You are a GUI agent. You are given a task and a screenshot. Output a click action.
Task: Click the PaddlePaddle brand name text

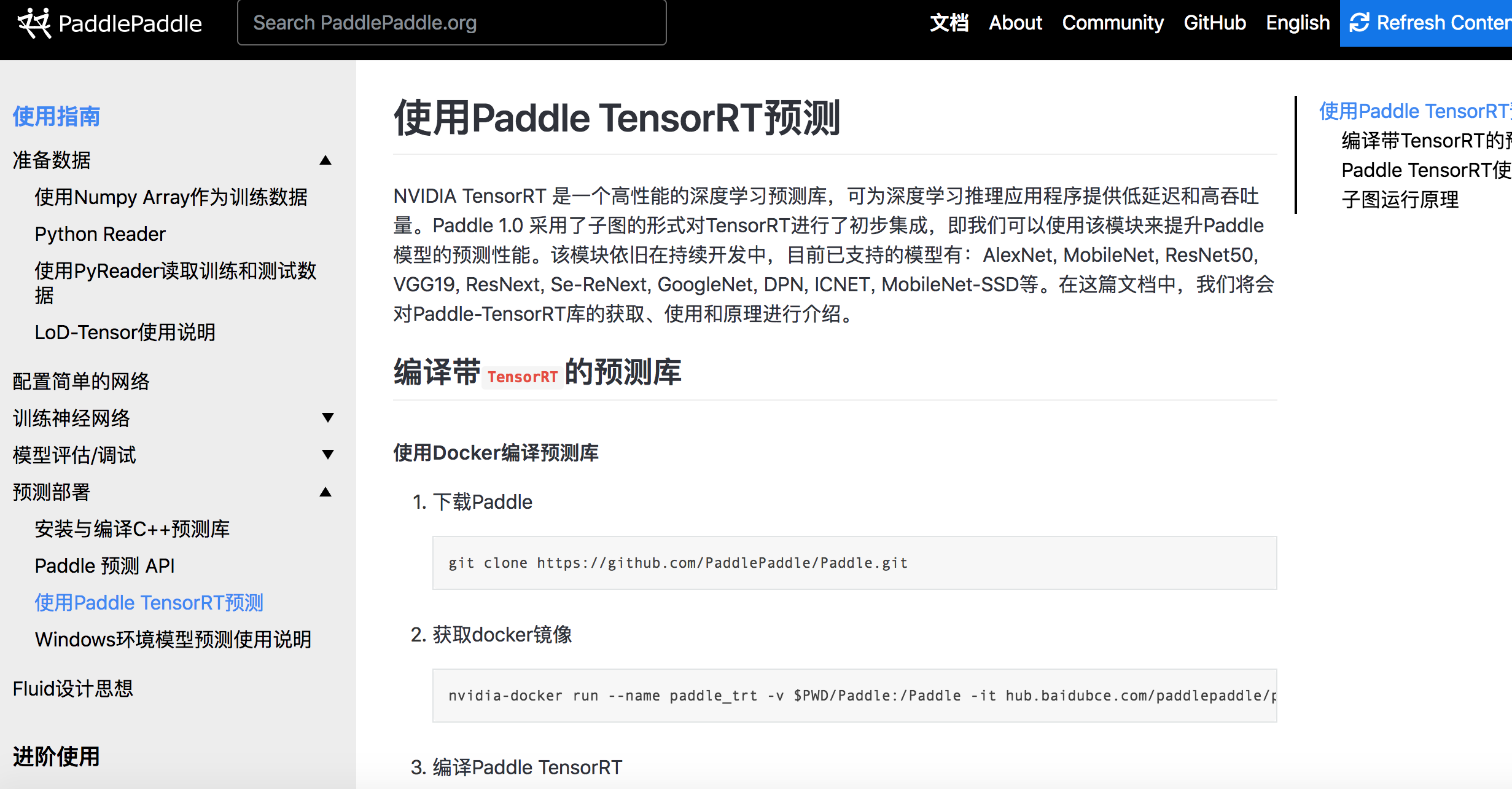tap(130, 23)
